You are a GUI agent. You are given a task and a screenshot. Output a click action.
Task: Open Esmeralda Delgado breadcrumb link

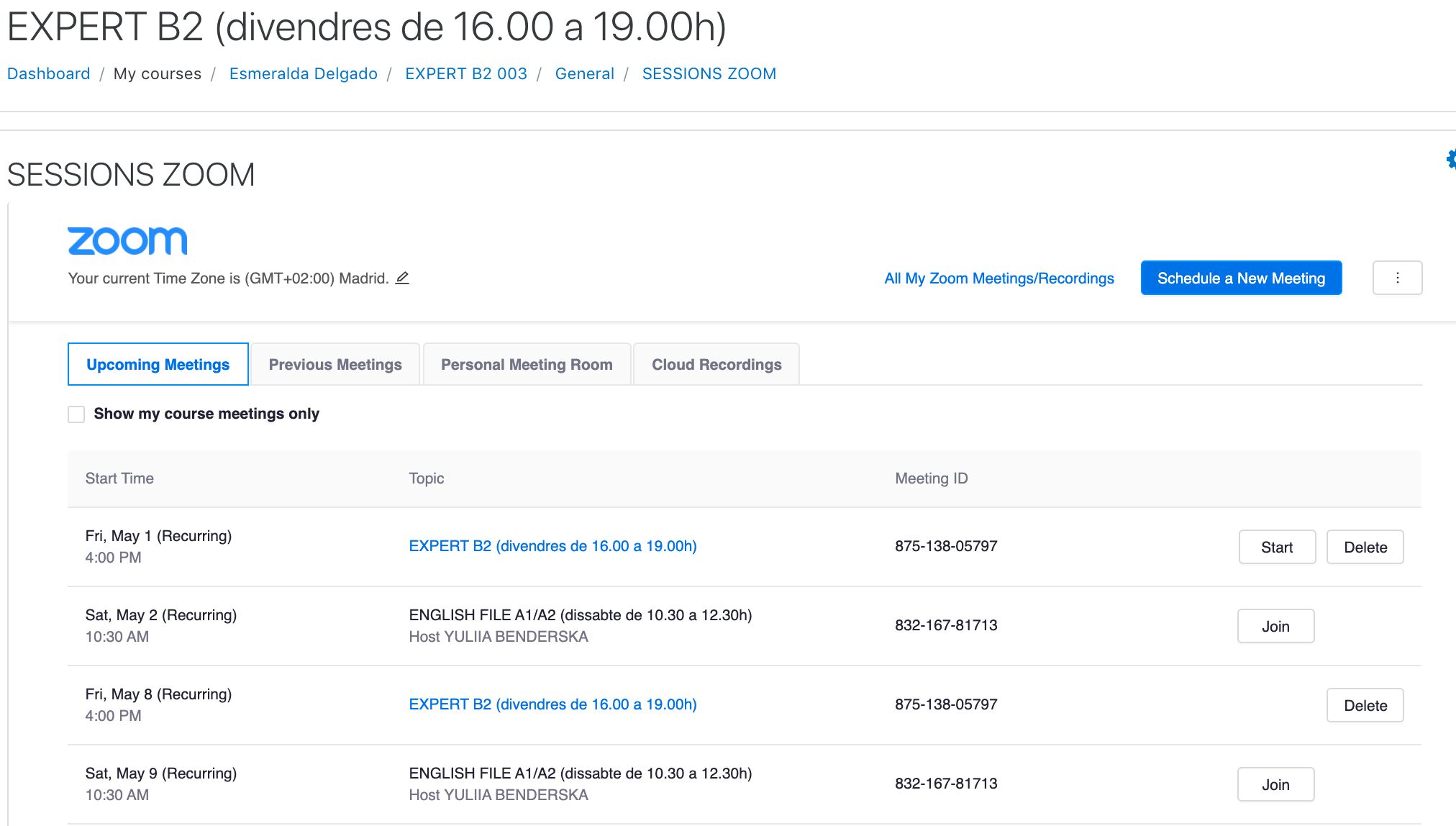coord(303,73)
